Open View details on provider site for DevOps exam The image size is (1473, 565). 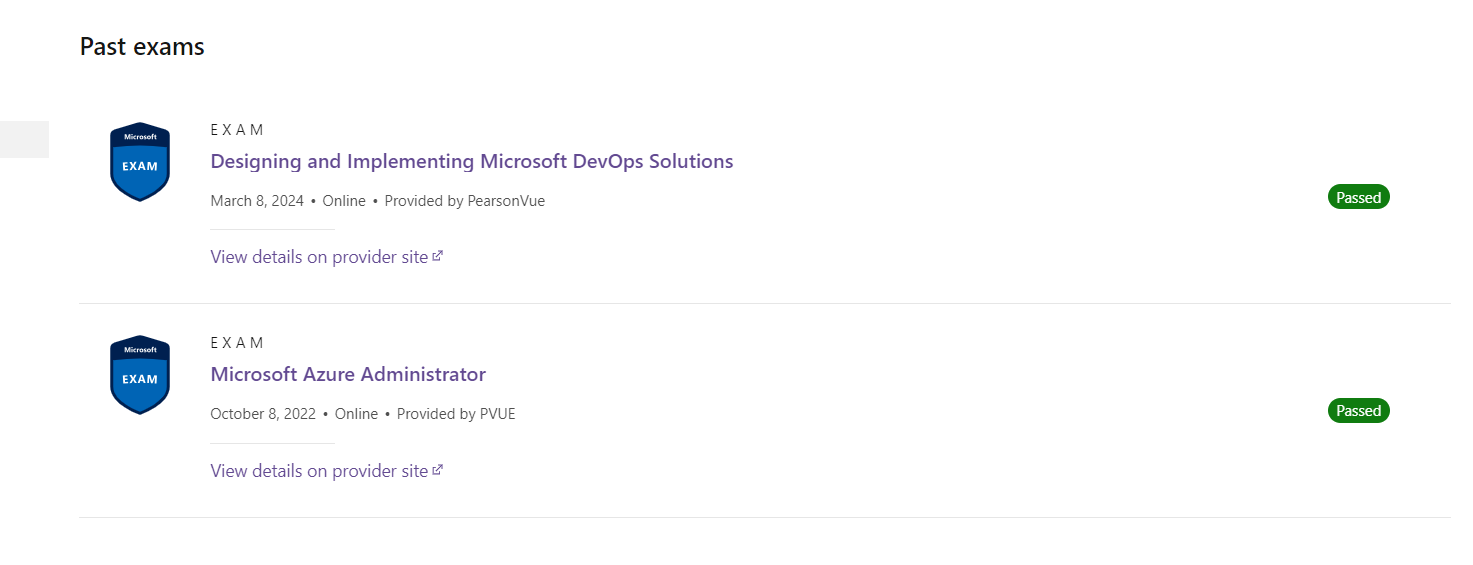[326, 257]
